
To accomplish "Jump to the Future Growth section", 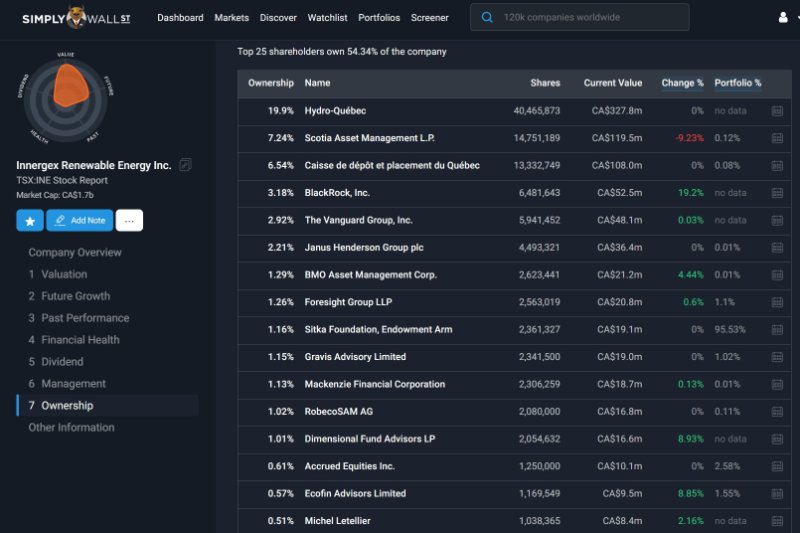I will (69, 296).
